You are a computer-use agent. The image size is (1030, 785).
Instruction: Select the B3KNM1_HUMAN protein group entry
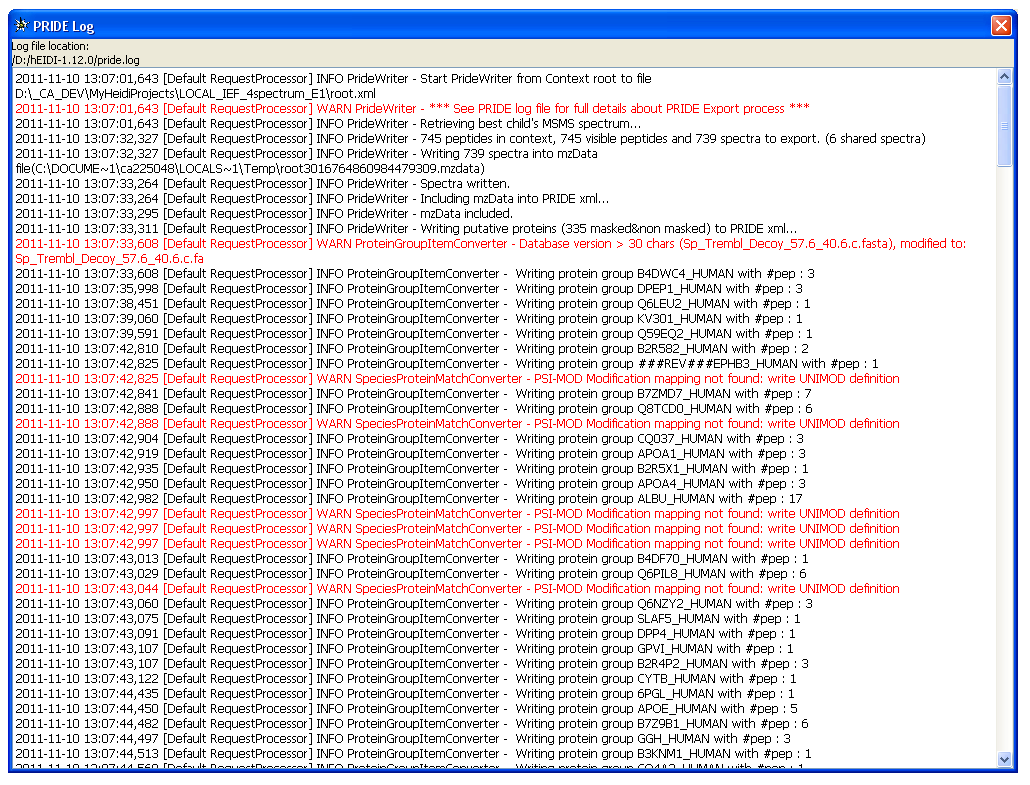pos(413,753)
